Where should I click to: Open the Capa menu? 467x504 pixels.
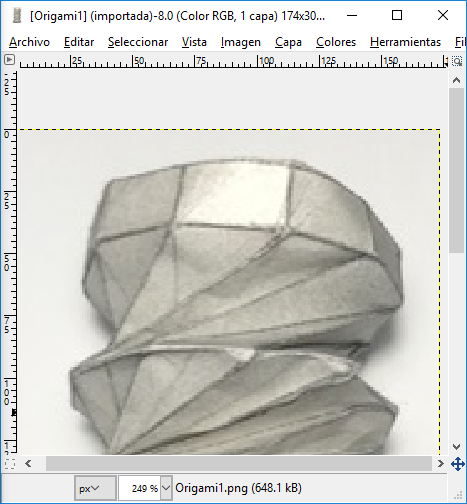[x=288, y=42]
